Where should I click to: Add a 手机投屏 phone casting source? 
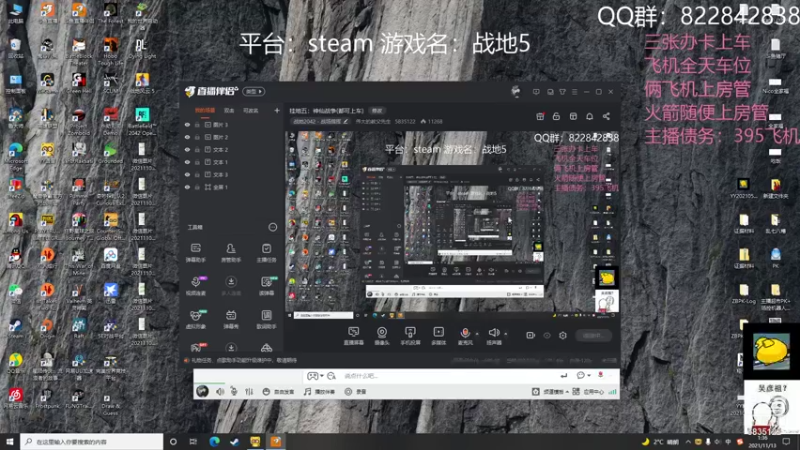pos(410,336)
